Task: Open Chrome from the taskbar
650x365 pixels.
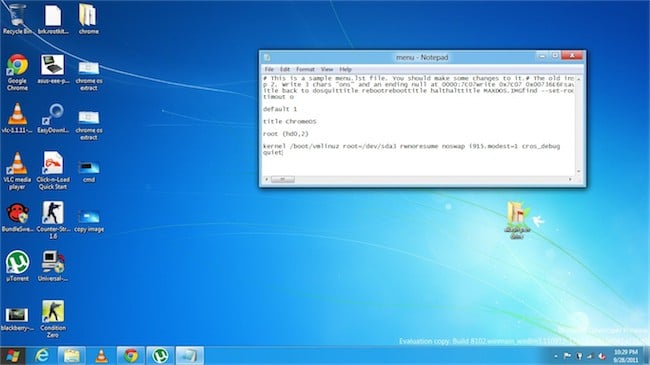Action: [x=131, y=355]
